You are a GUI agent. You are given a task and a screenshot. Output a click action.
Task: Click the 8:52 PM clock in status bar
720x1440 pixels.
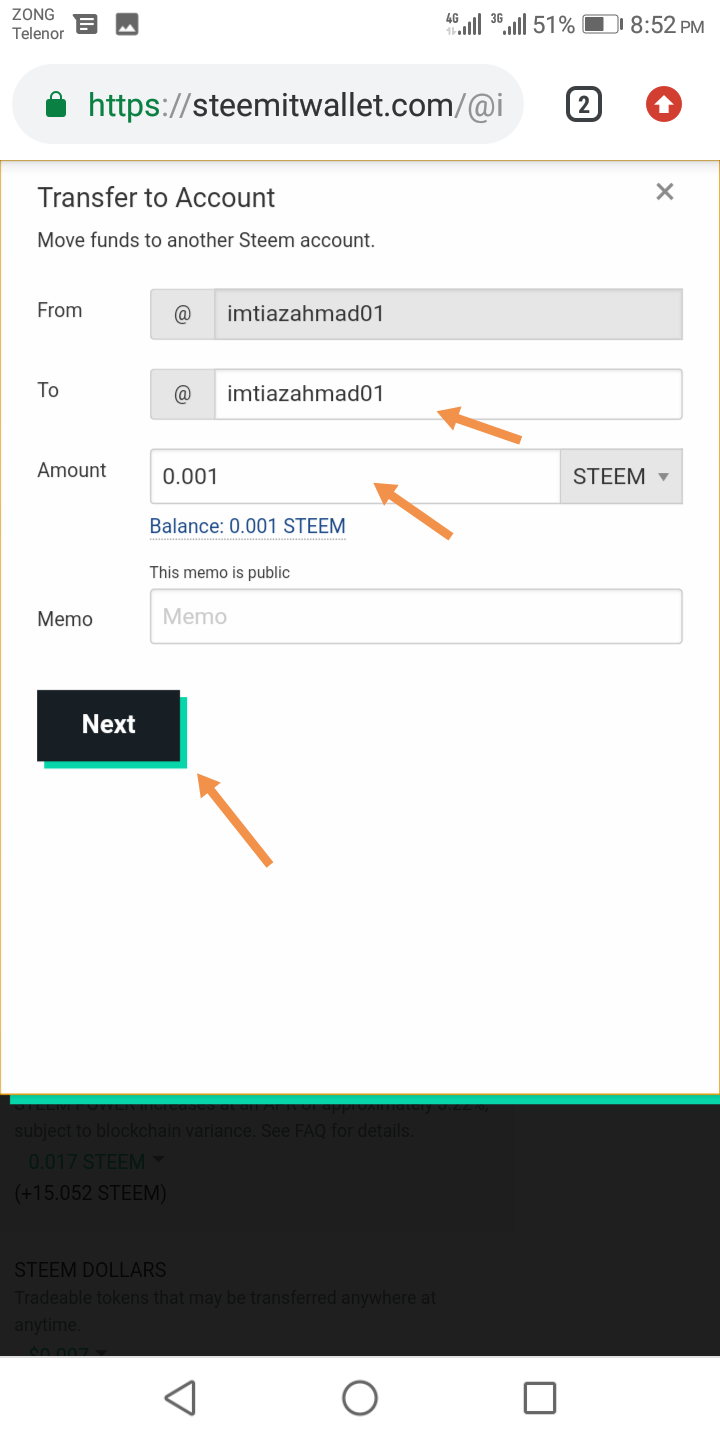[x=668, y=25]
